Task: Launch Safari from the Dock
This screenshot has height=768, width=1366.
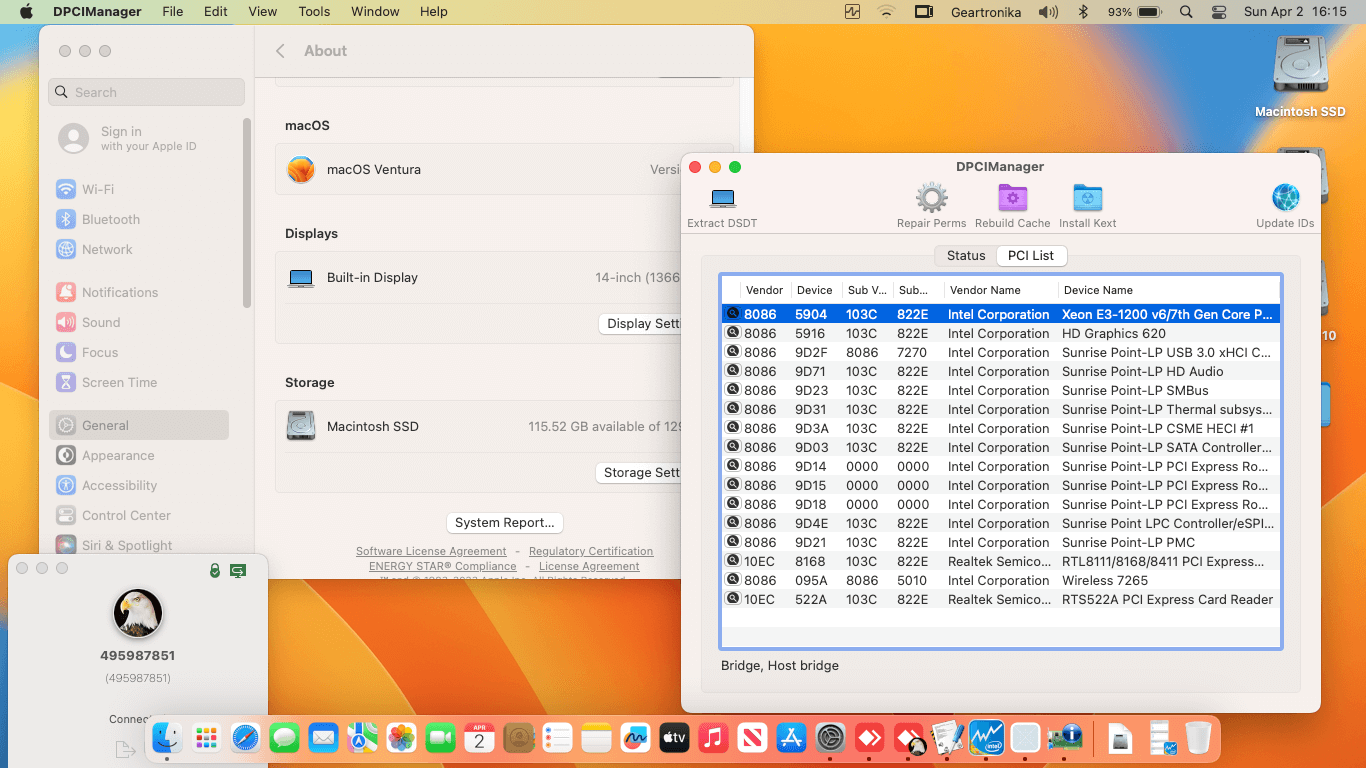Action: (245, 738)
